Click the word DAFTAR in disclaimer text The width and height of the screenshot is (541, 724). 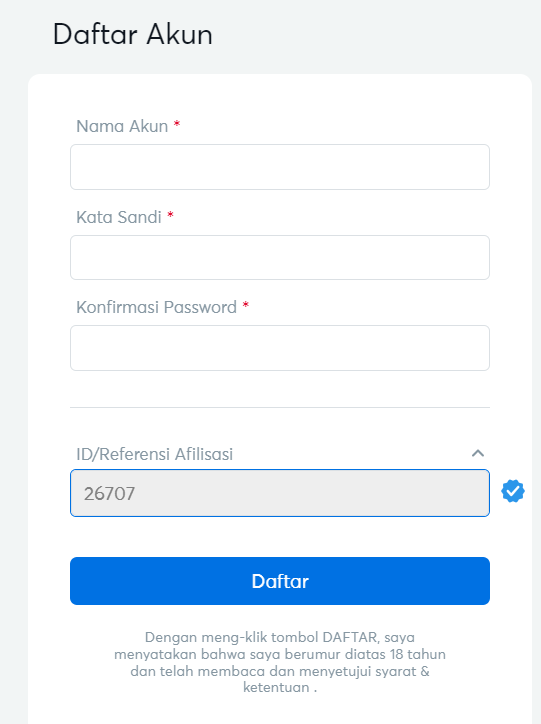click(351, 637)
